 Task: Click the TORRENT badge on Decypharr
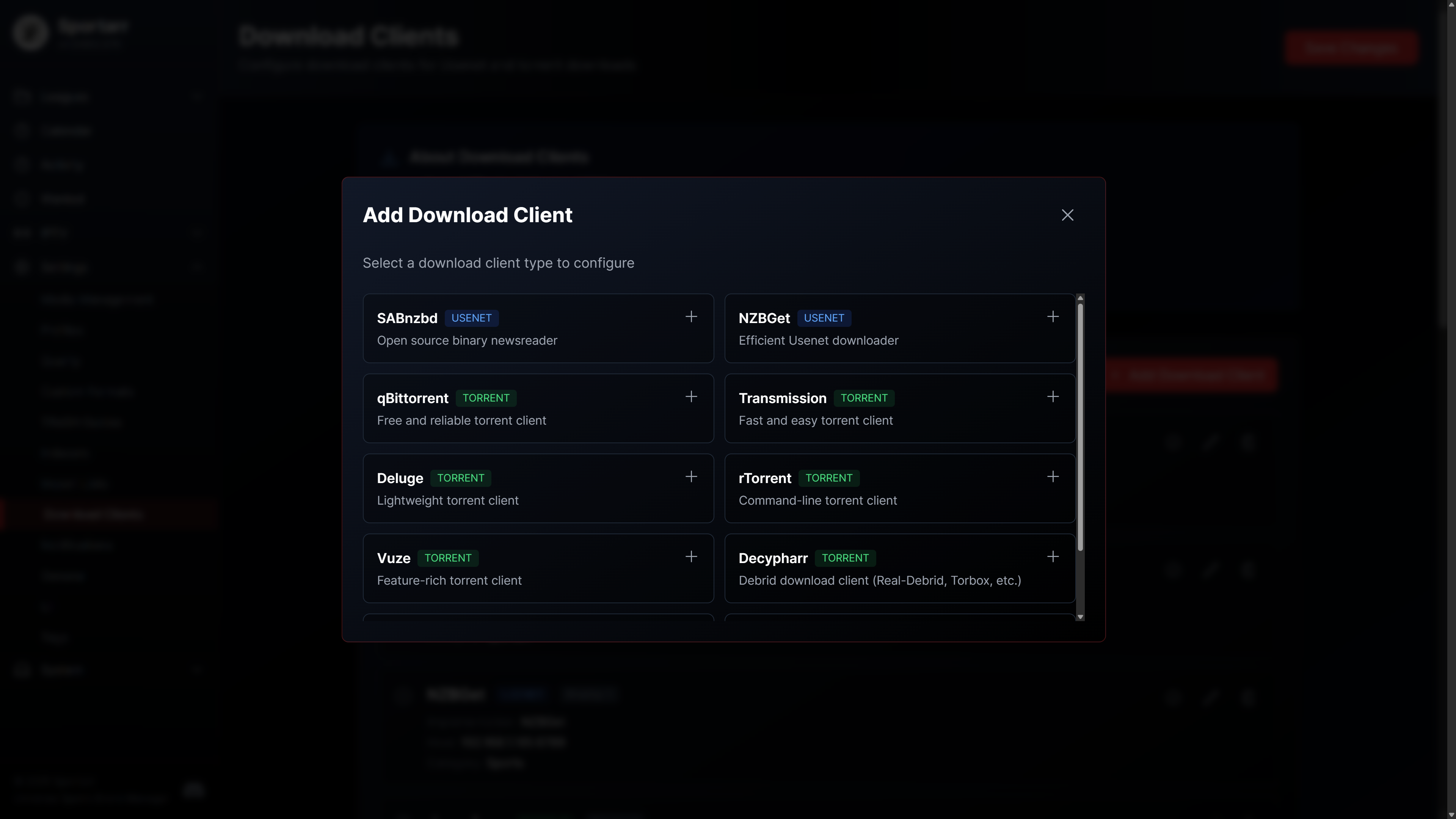click(845, 558)
